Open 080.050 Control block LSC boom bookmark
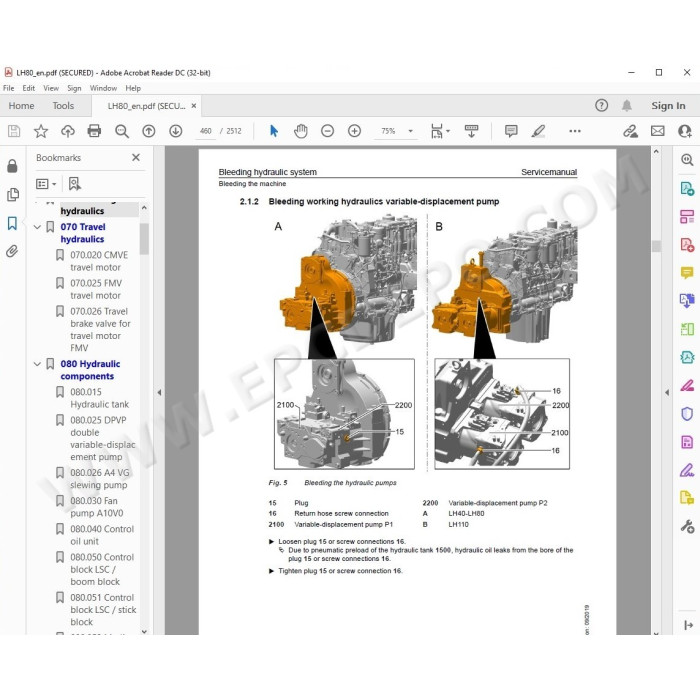 tap(102, 569)
